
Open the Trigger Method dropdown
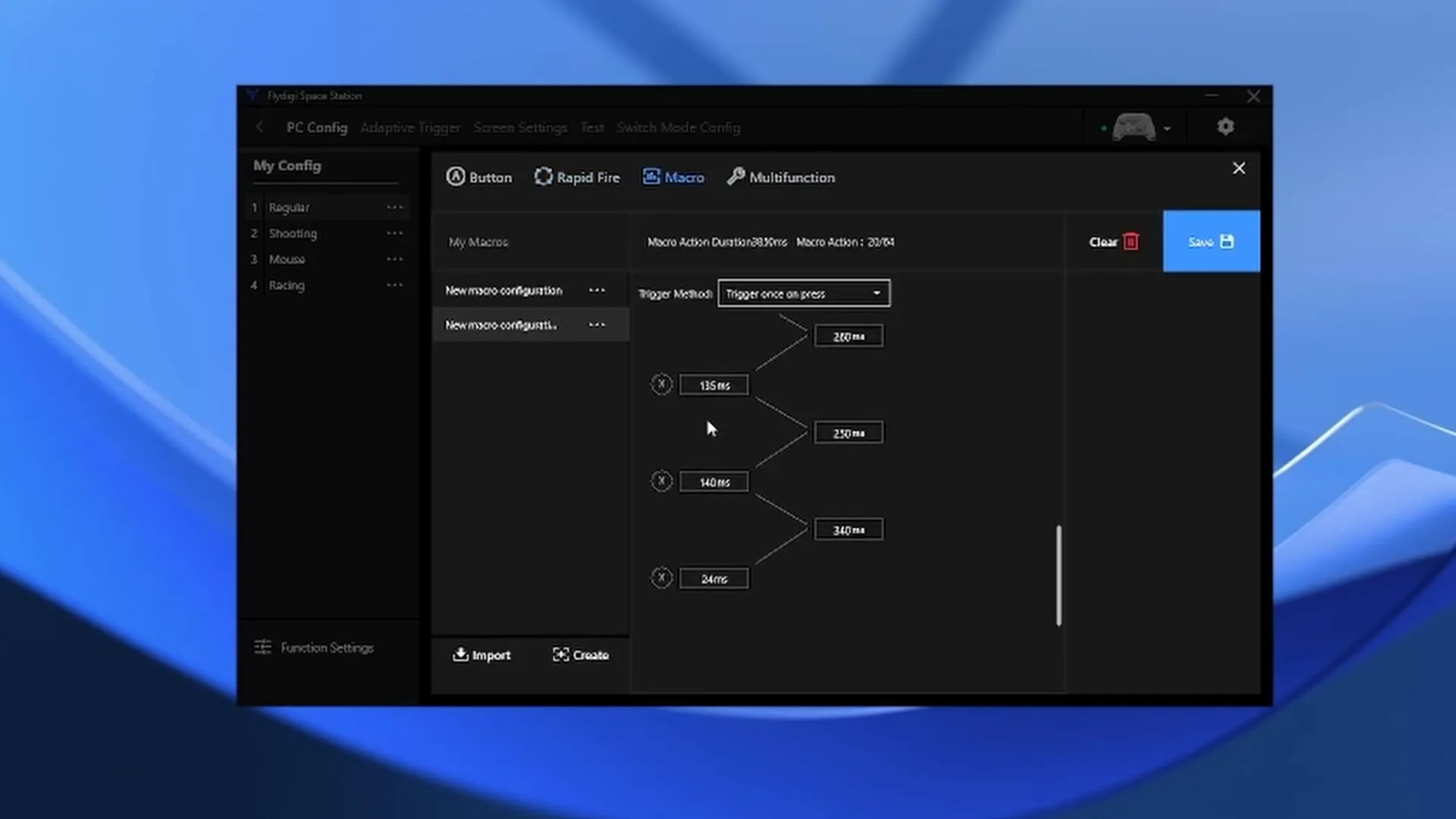pos(804,293)
